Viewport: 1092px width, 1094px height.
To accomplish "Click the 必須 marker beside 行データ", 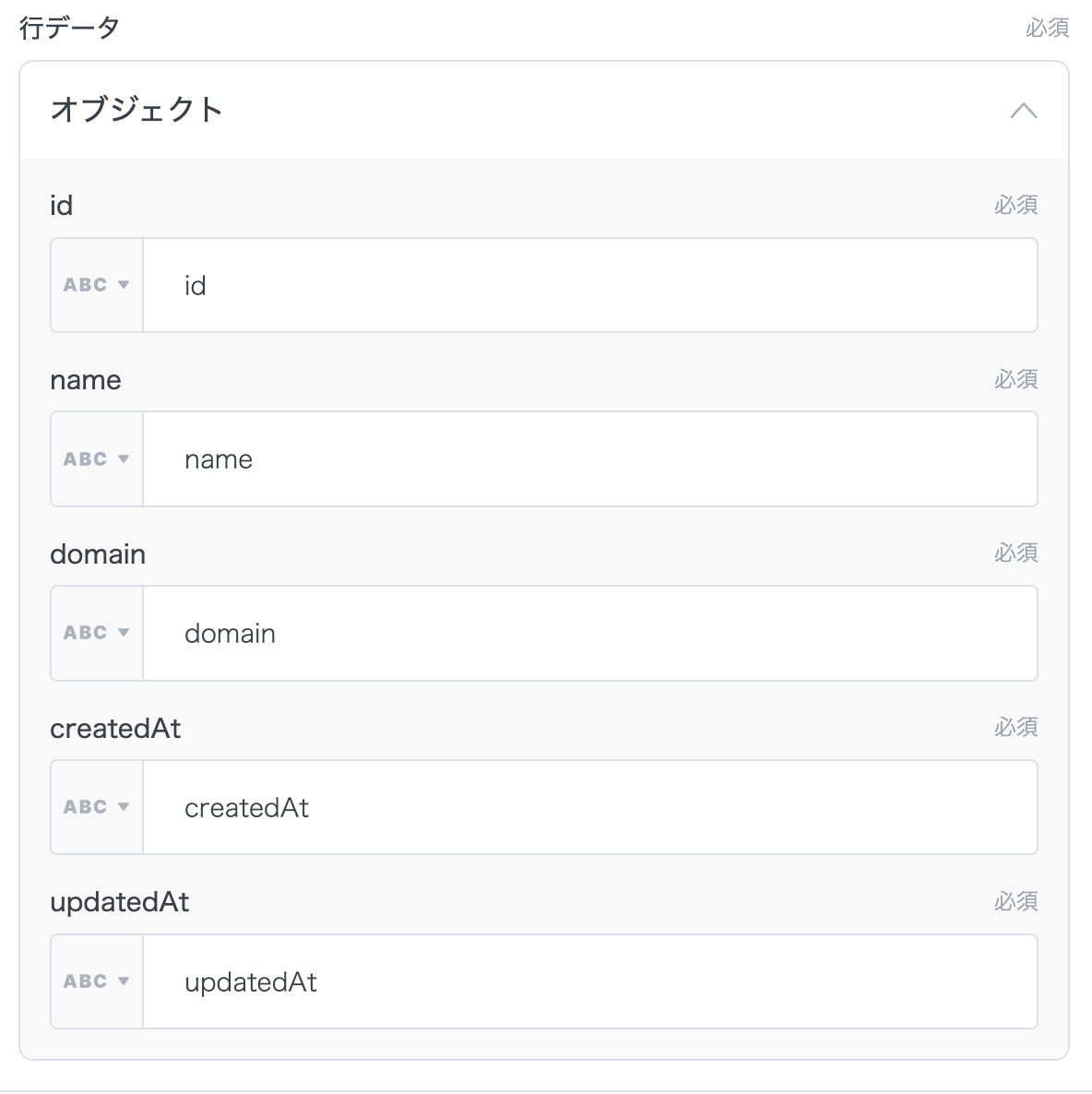I will pyautogui.click(x=1047, y=29).
